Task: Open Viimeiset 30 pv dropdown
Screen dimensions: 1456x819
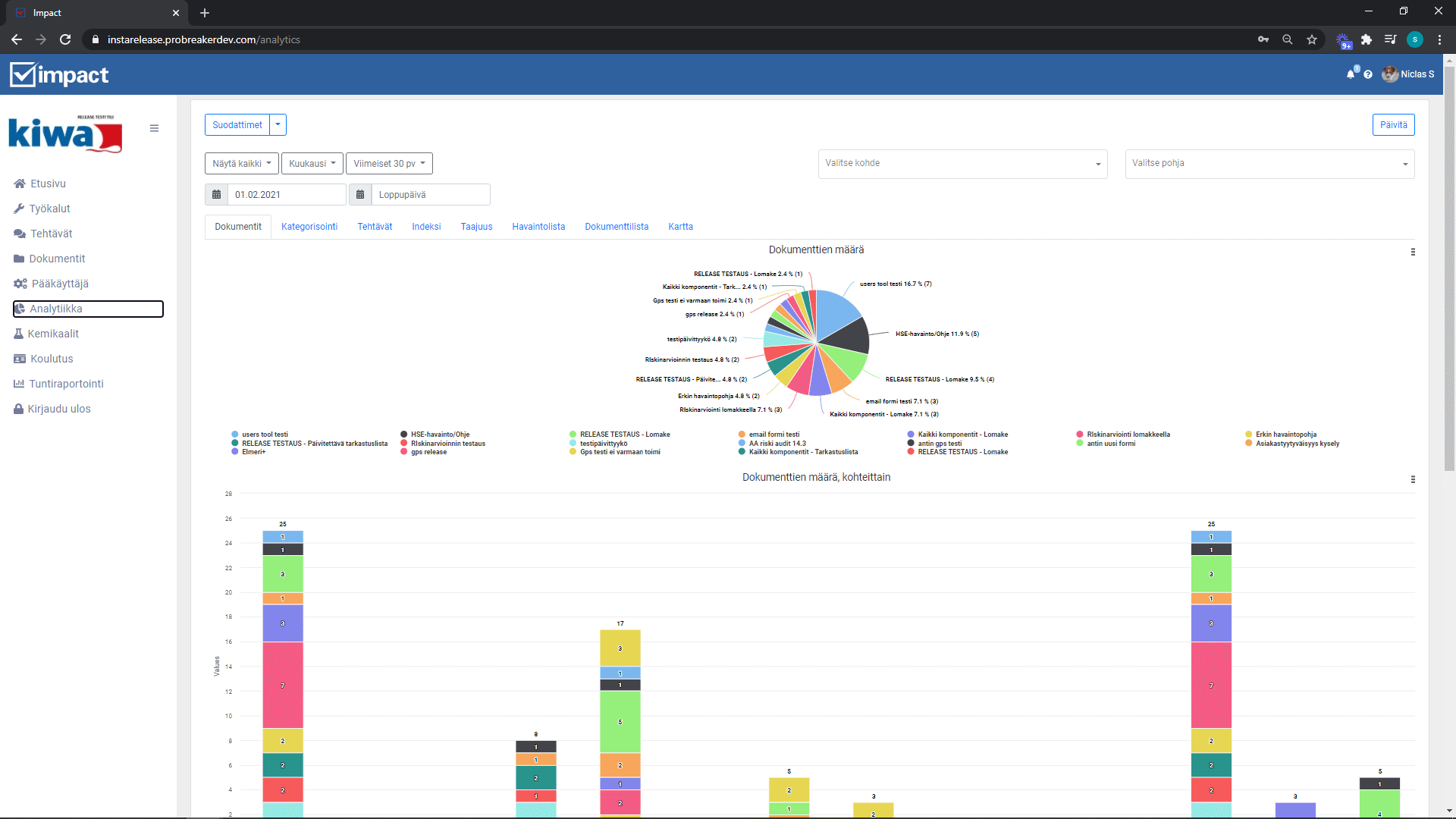Action: (x=389, y=164)
